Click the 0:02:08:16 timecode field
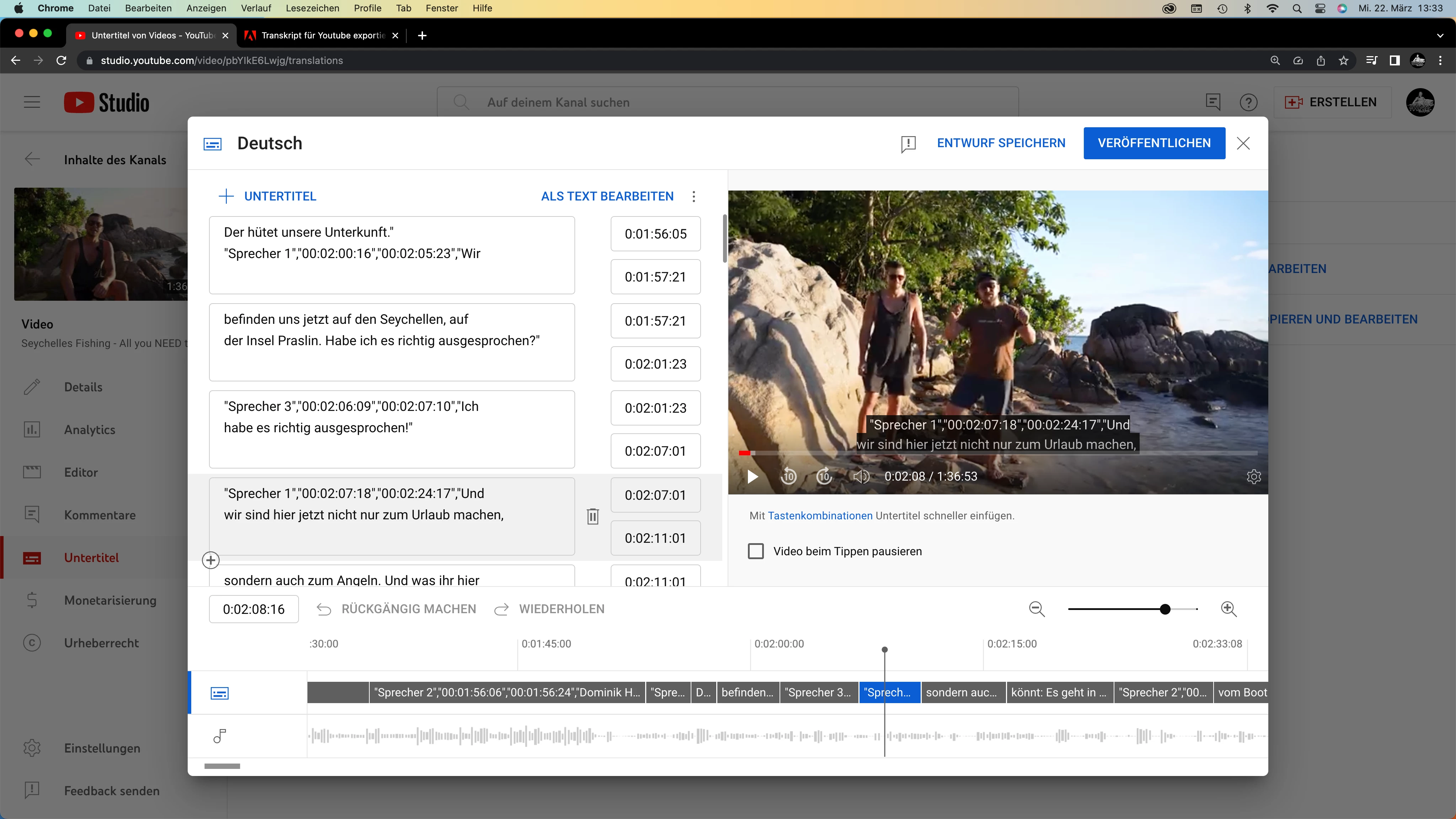The height and width of the screenshot is (819, 1456). point(254,609)
